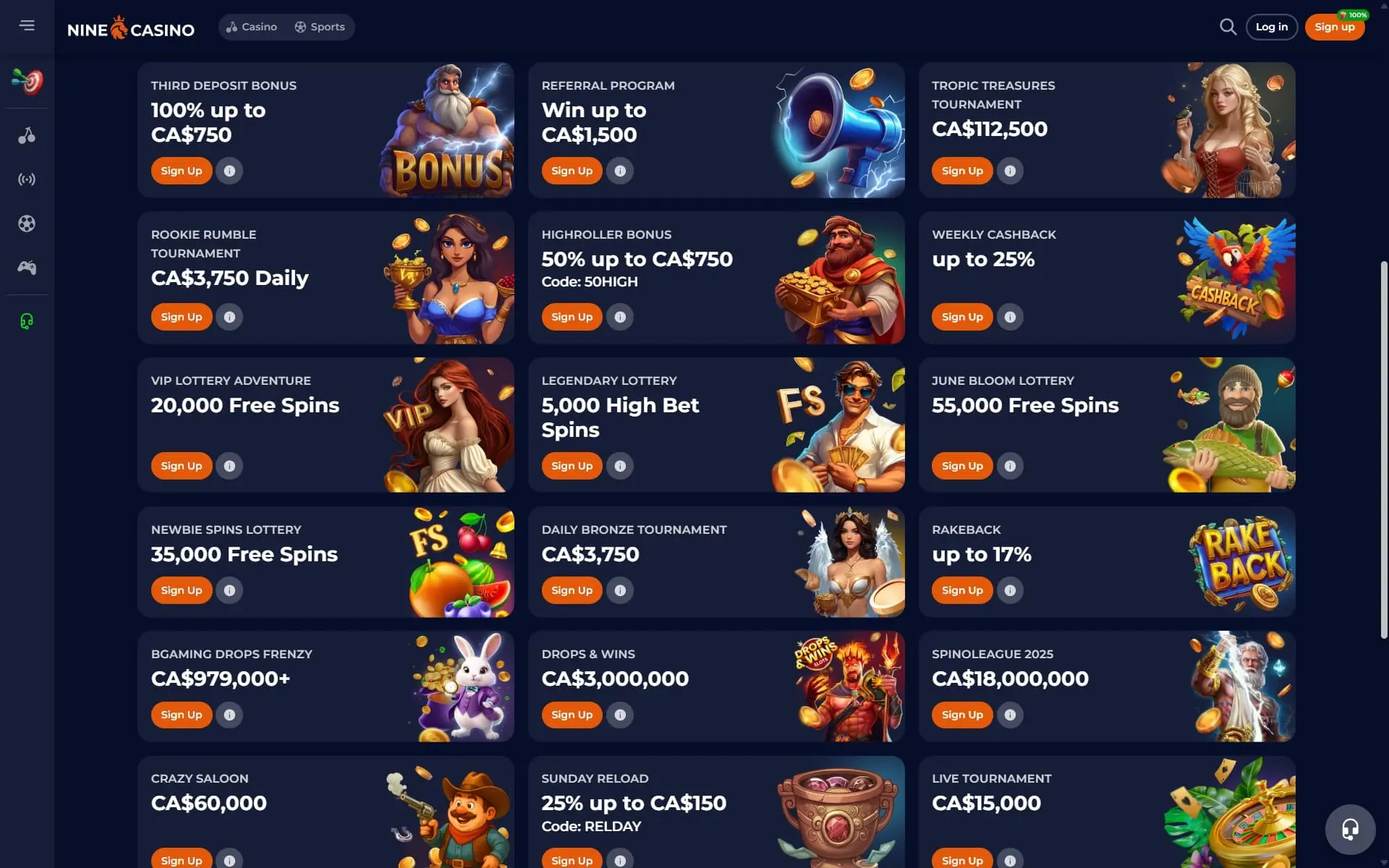This screenshot has width=1389, height=868.
Task: Open the darts promotions sidebar icon
Action: [27, 81]
